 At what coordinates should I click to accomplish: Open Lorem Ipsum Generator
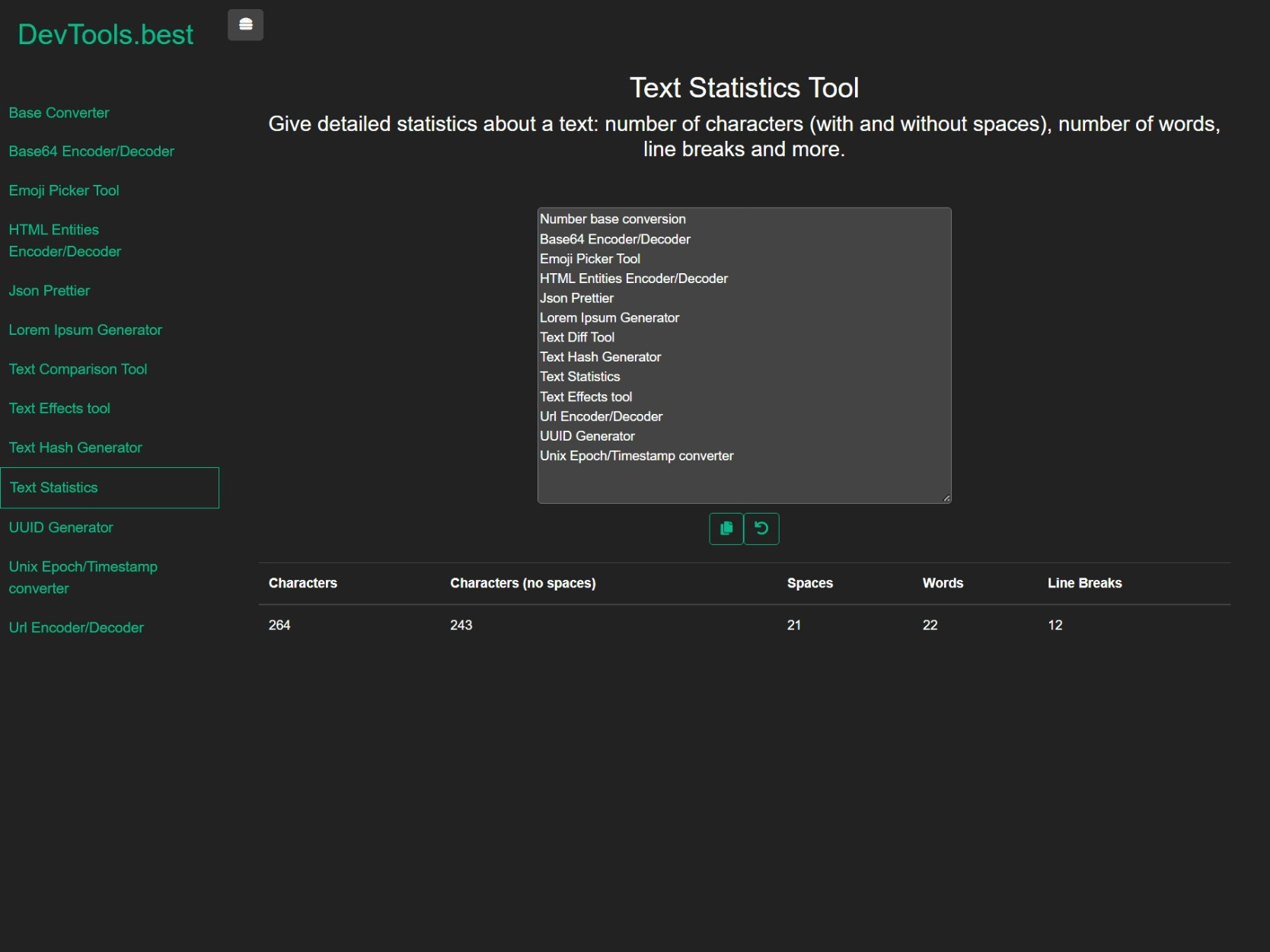coord(85,330)
